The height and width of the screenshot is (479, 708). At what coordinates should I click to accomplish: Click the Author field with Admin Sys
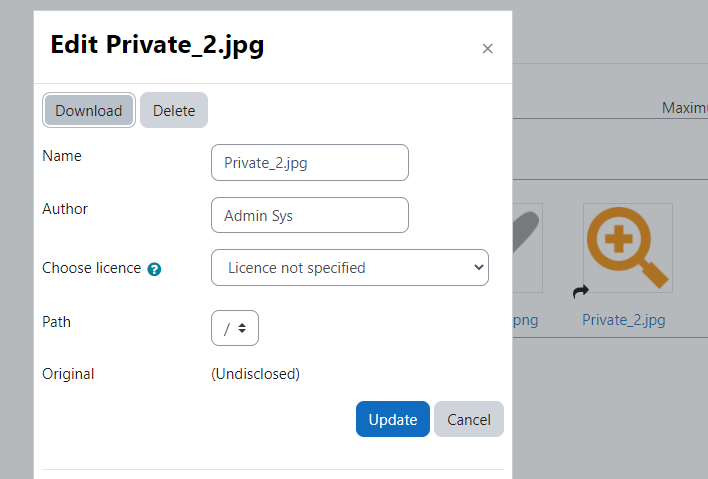click(x=310, y=215)
